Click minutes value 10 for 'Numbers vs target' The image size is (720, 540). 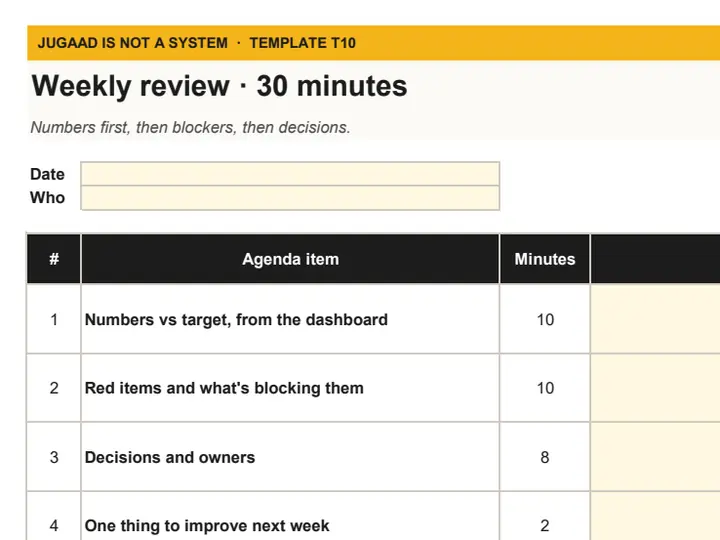[545, 319]
